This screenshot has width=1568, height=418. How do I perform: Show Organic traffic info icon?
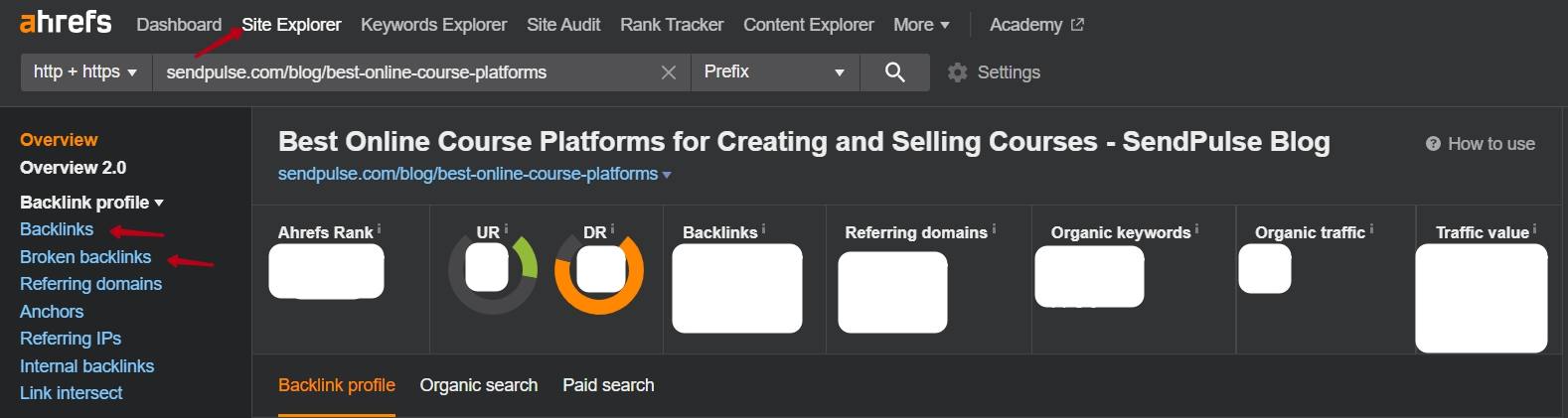[x=1371, y=228]
